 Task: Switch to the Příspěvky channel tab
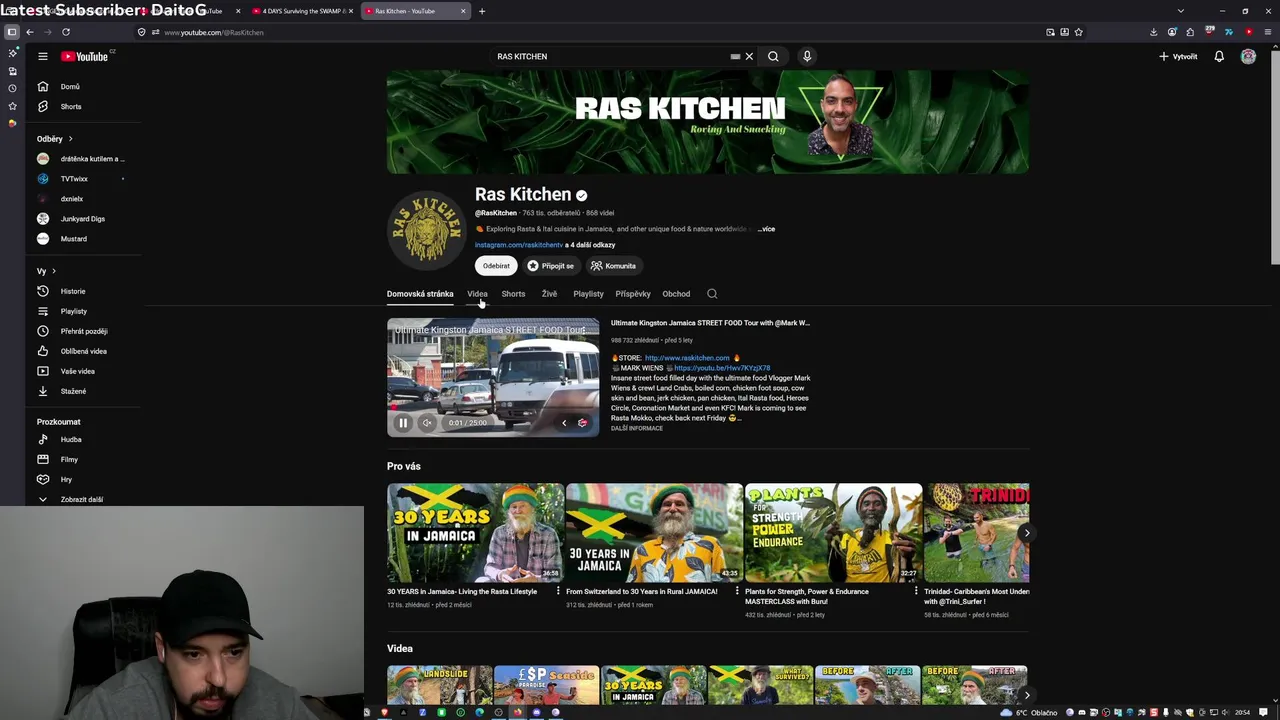pyautogui.click(x=633, y=294)
